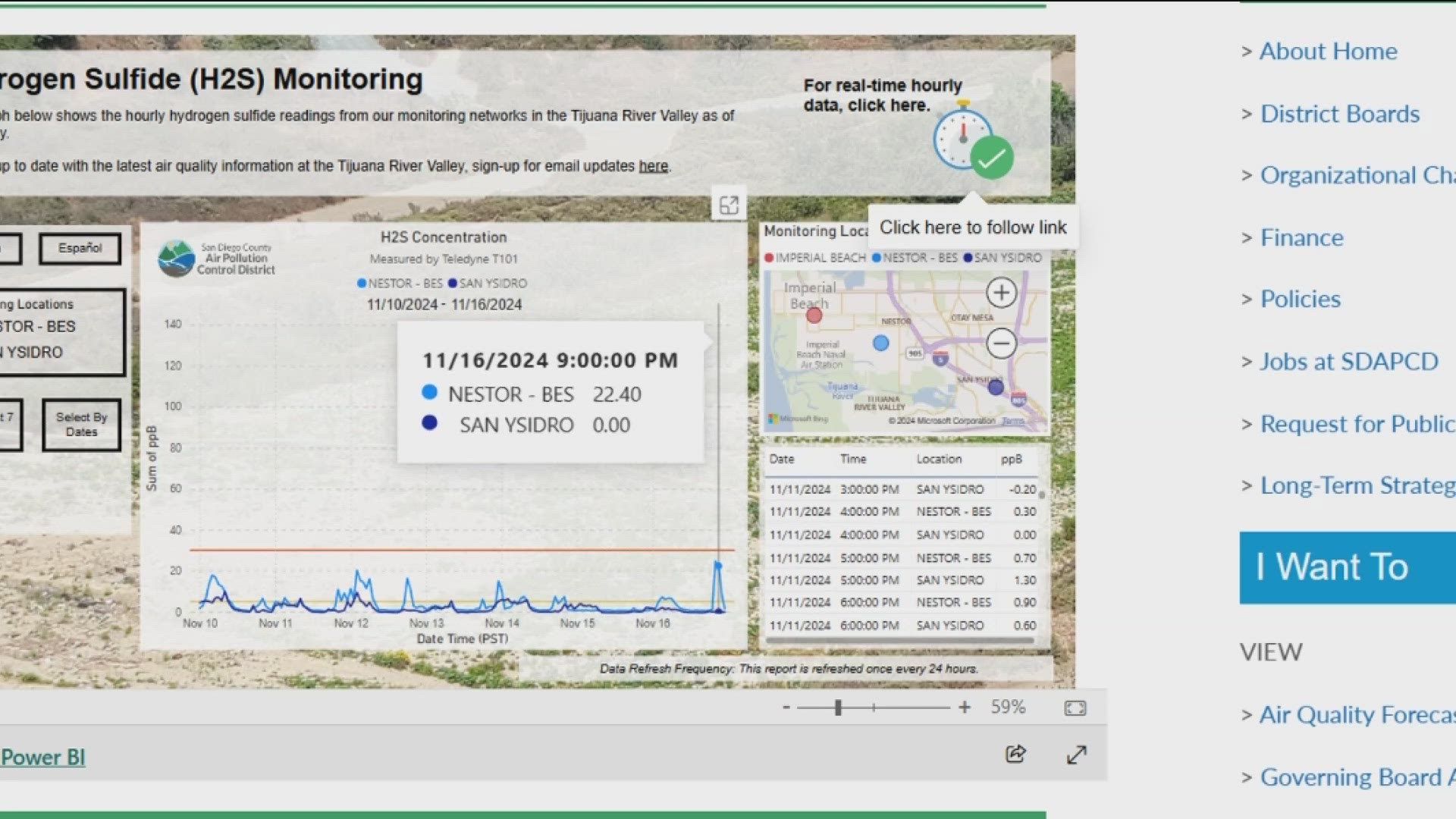1456x819 pixels.
Task: Select the 0.90 ppB table value
Action: click(1025, 603)
